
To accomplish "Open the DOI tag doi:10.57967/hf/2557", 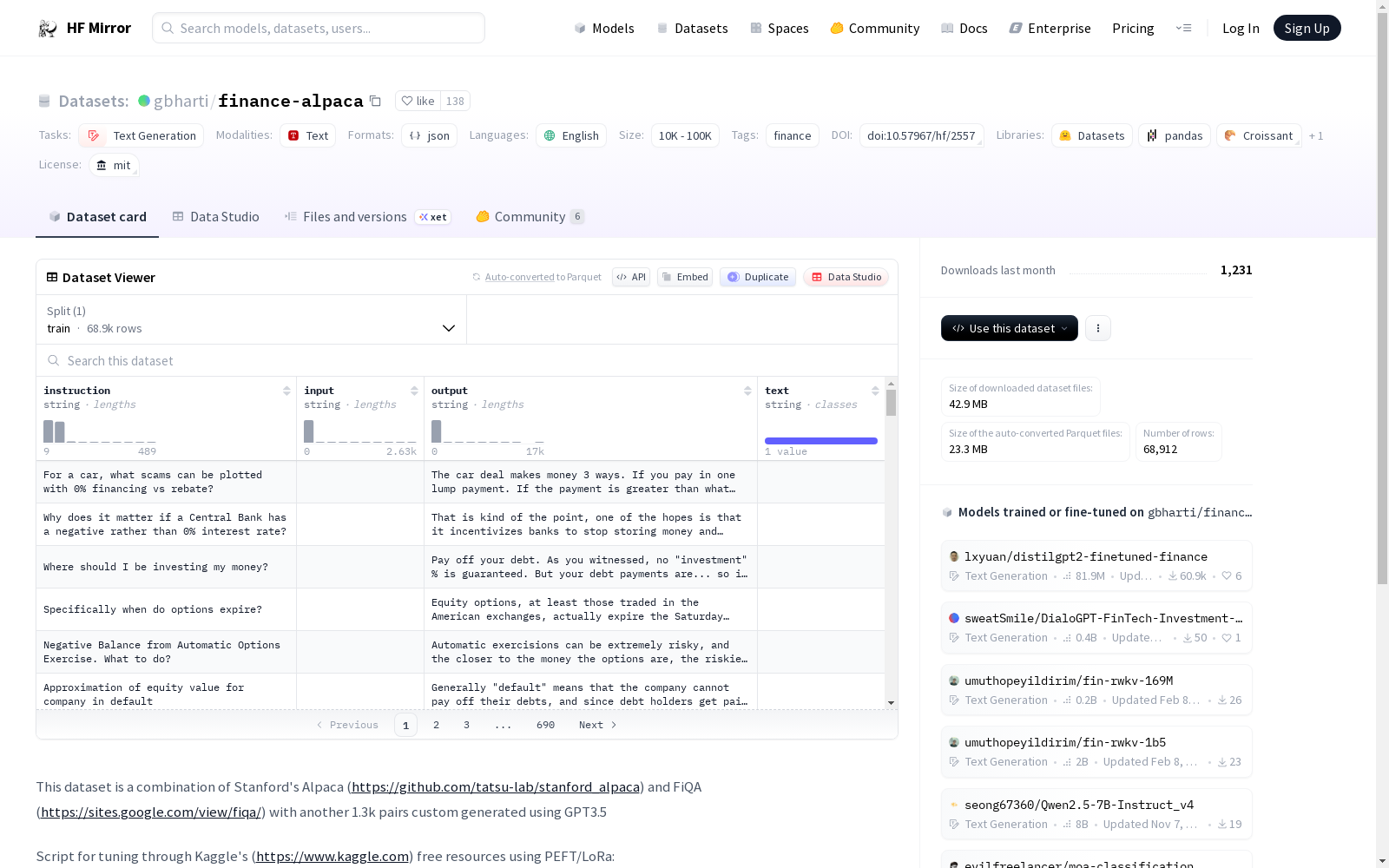I will 921,135.
